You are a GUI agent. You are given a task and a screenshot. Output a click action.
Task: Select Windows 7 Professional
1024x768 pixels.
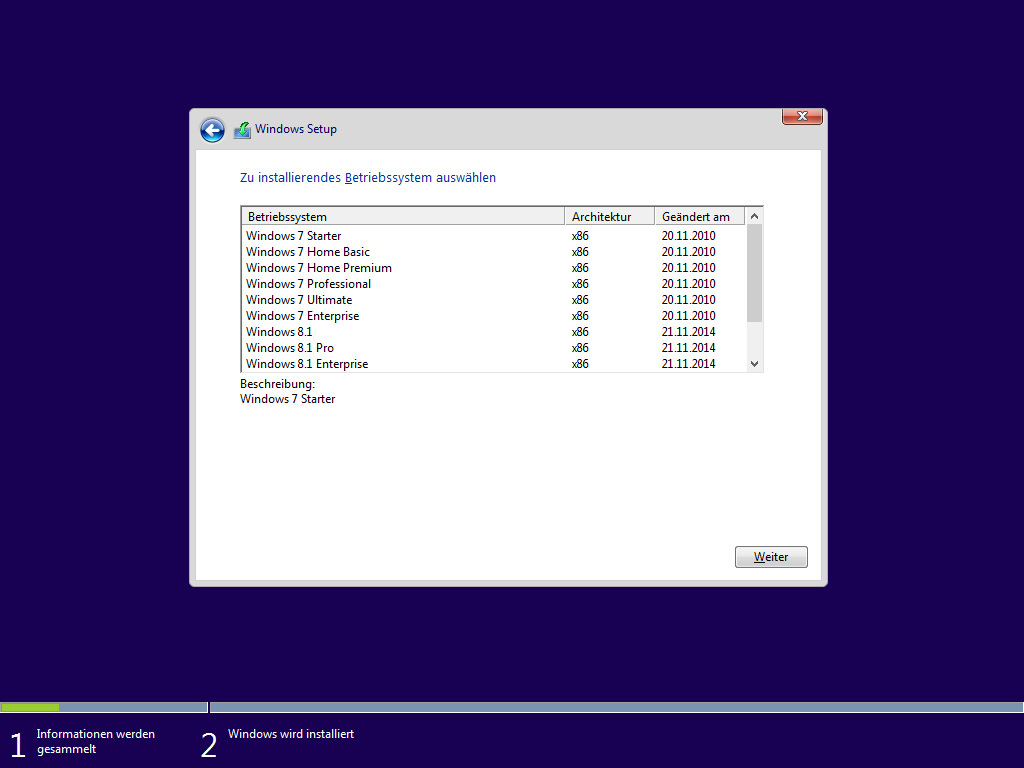[x=494, y=284]
